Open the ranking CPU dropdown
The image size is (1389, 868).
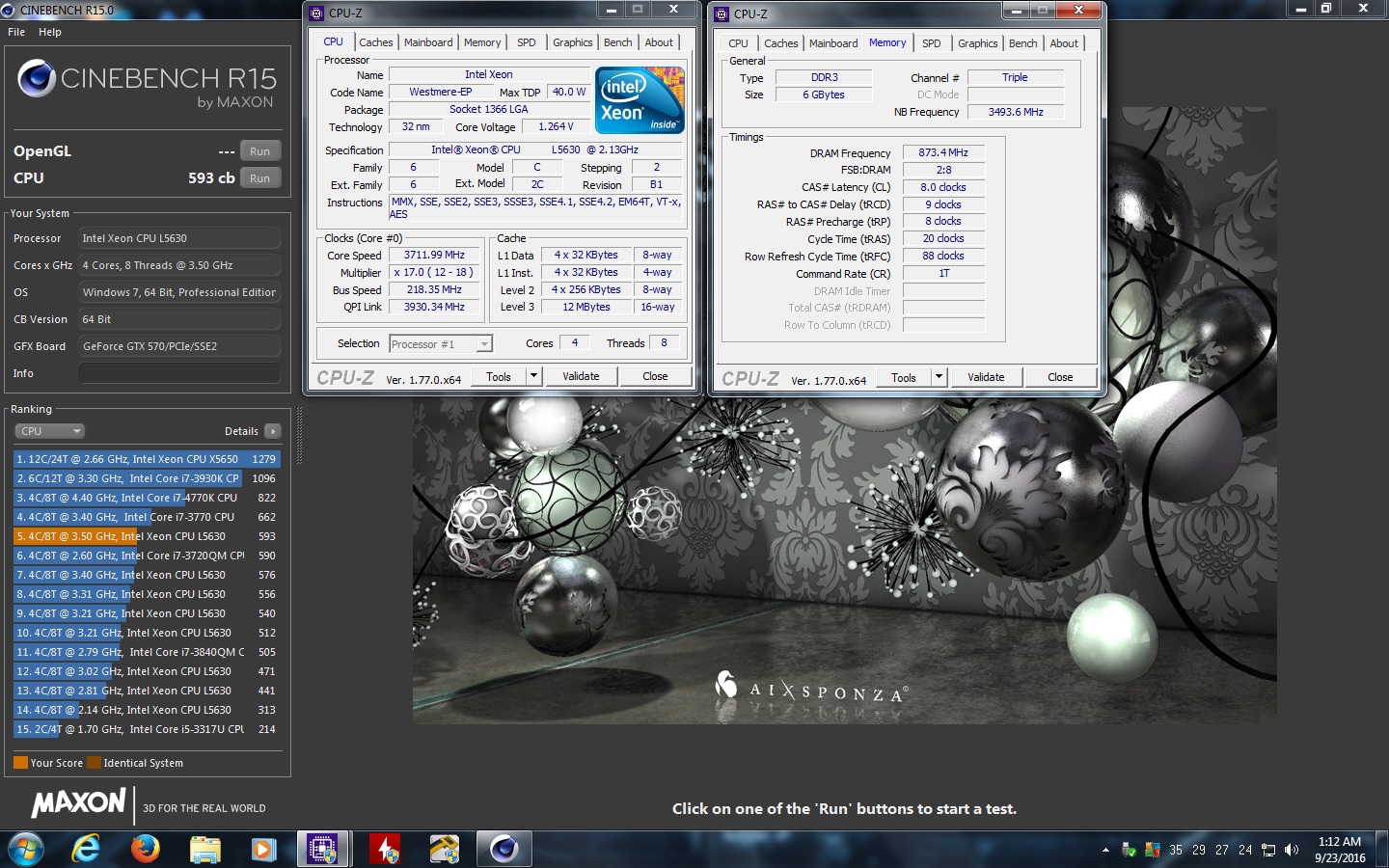pos(50,431)
